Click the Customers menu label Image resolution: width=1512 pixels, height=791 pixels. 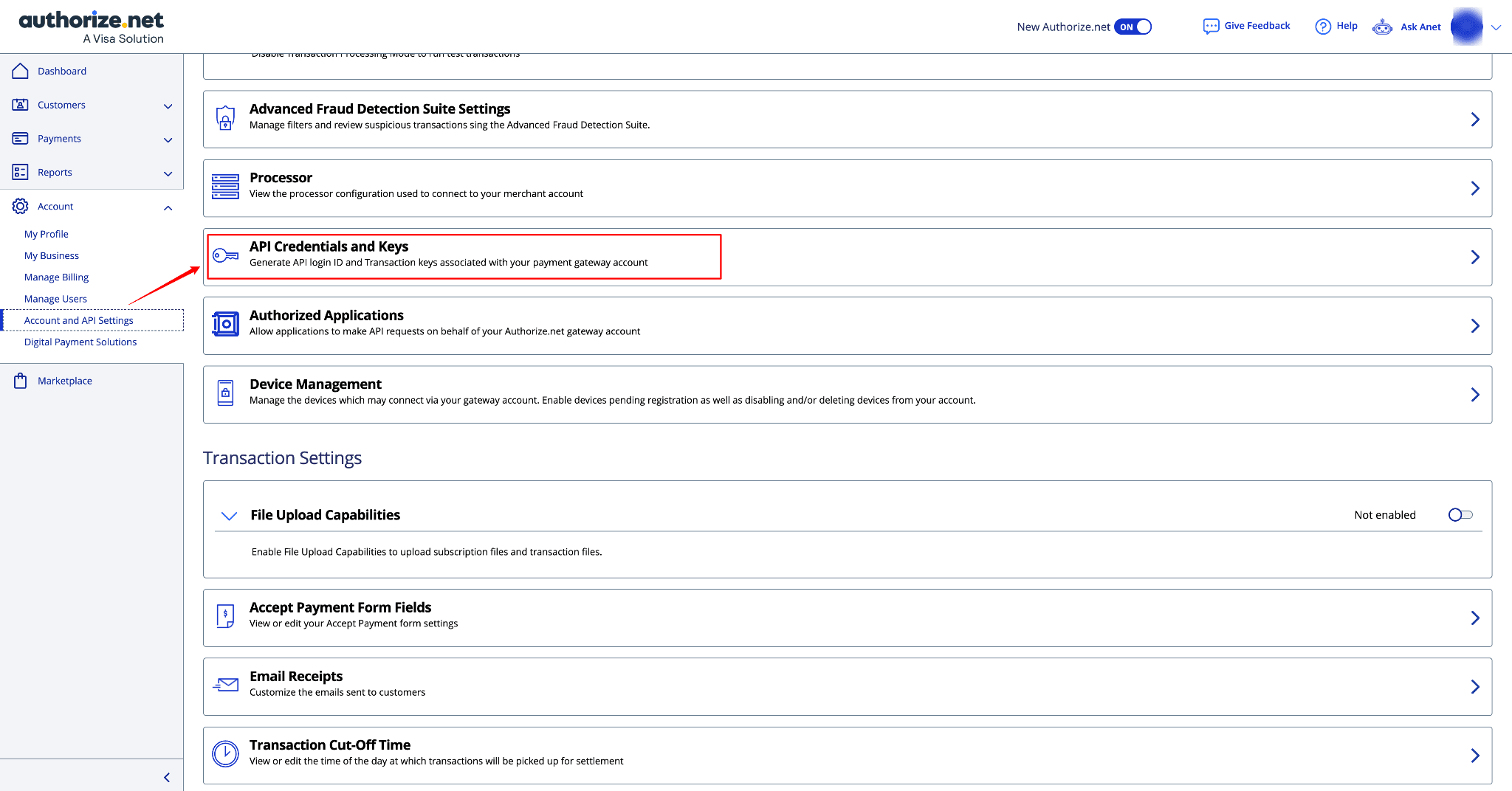pyautogui.click(x=61, y=105)
